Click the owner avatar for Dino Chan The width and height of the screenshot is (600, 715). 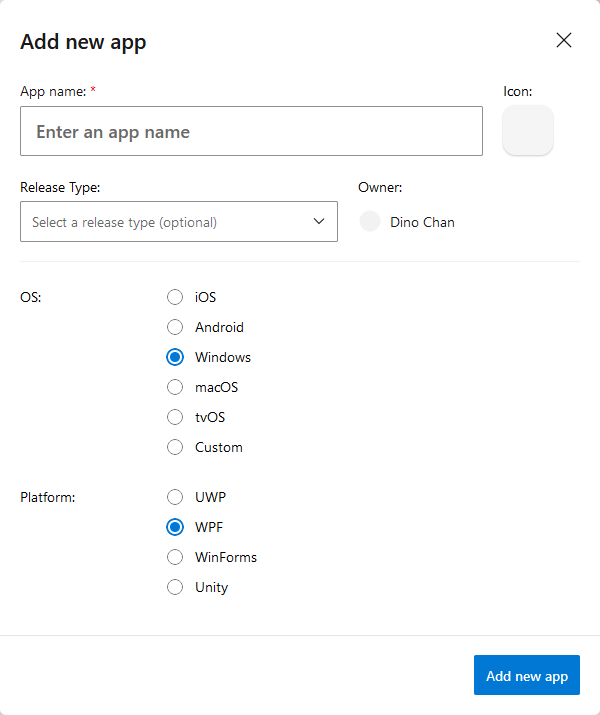tap(370, 221)
